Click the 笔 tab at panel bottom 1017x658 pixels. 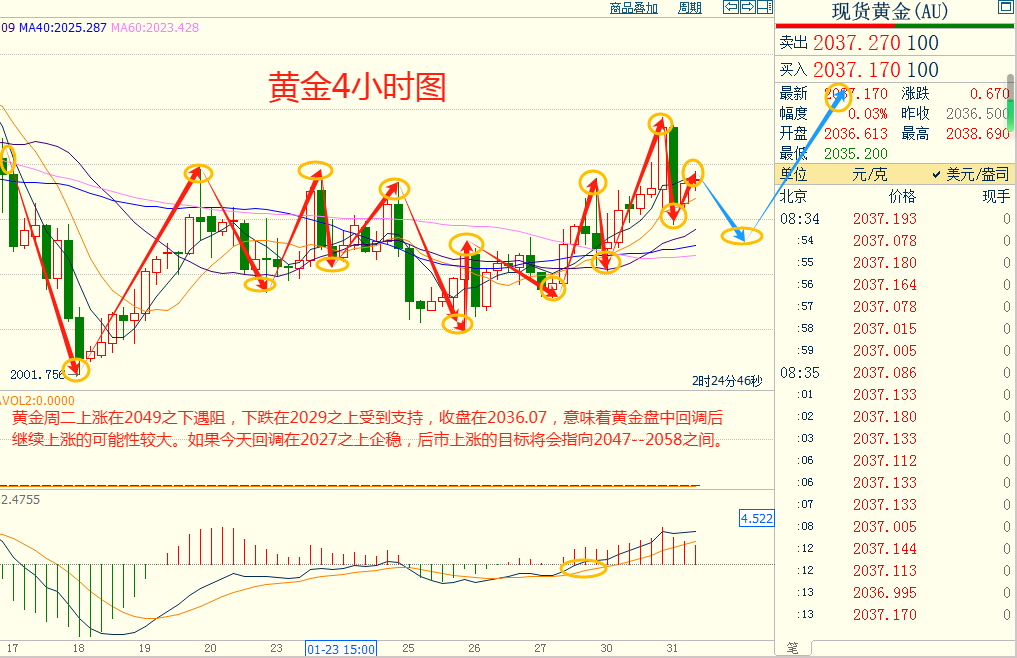pyautogui.click(x=793, y=648)
